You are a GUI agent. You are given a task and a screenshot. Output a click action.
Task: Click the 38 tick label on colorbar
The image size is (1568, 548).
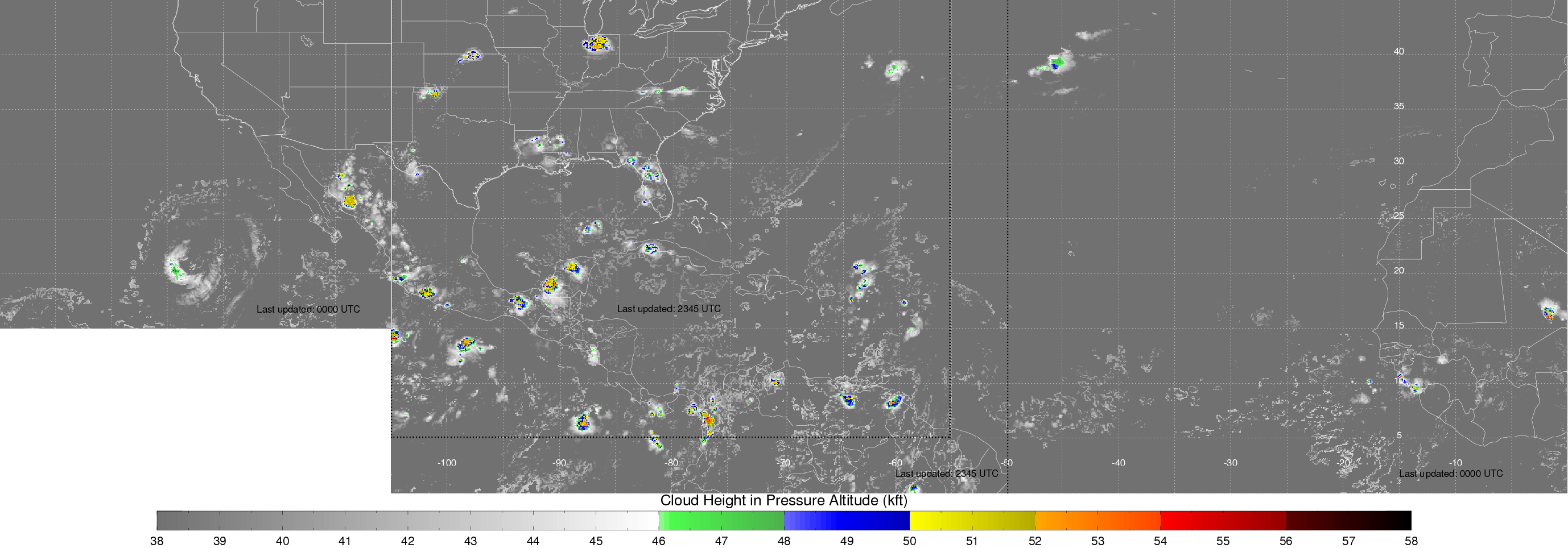coord(157,541)
